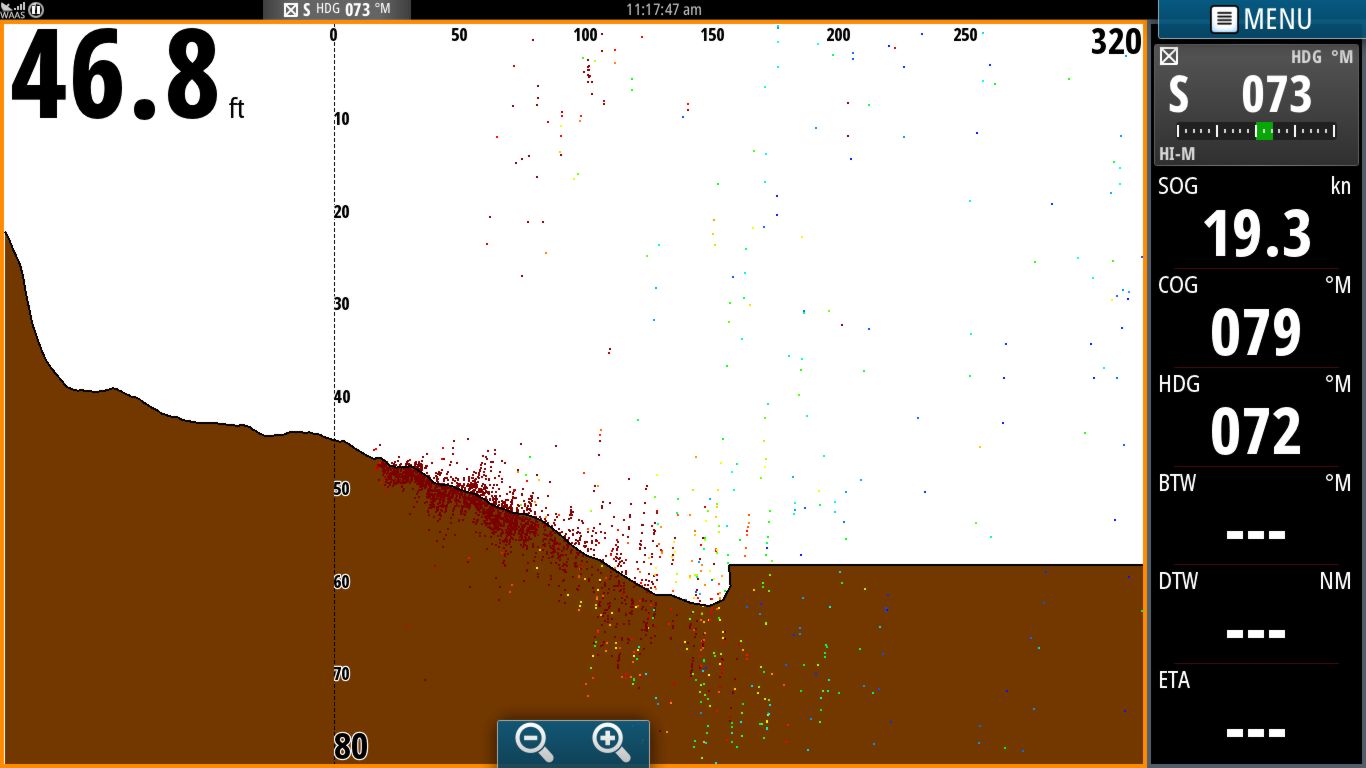Click the zoom out magnifier icon

point(535,744)
